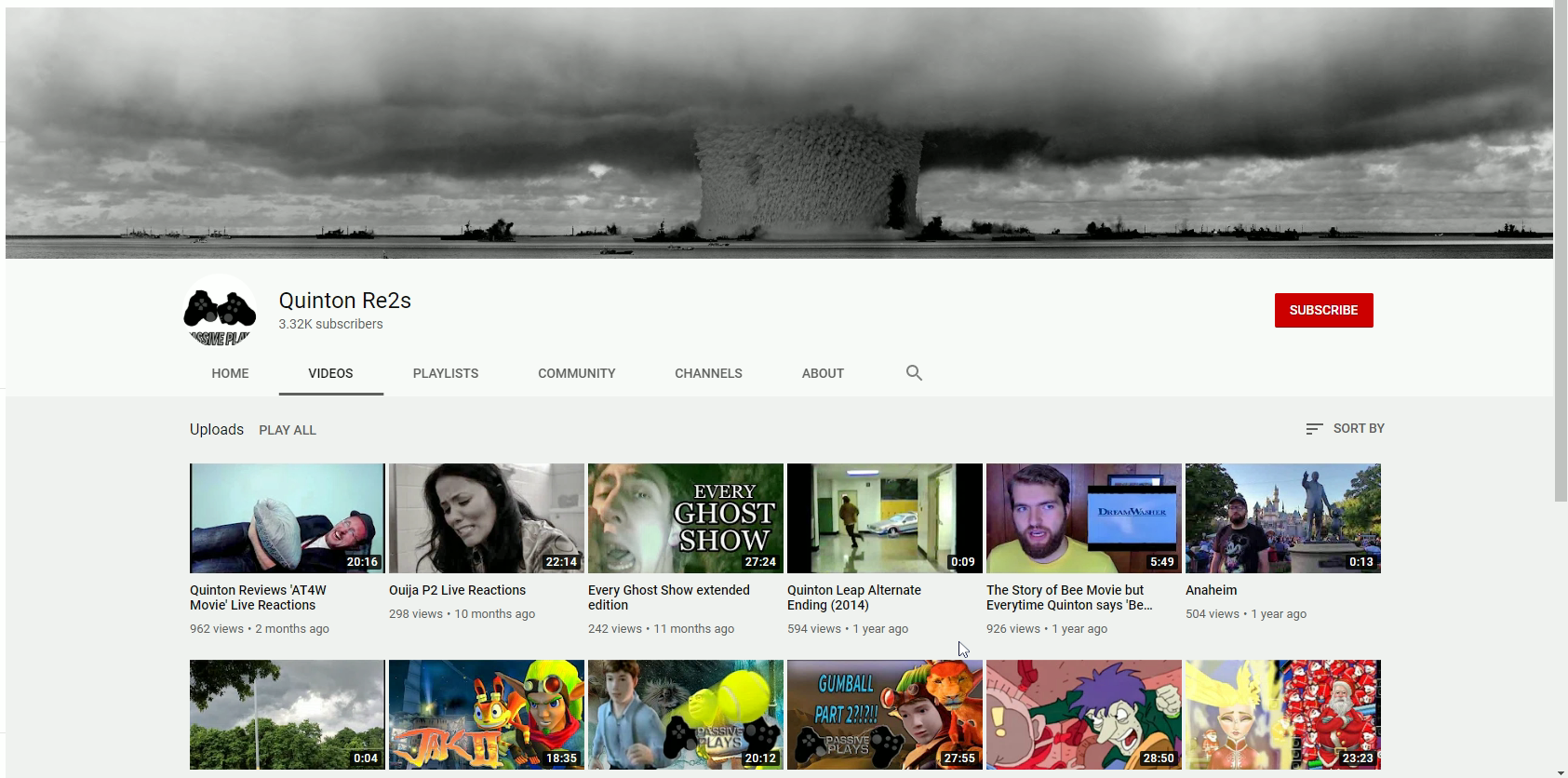The width and height of the screenshot is (1568, 778).
Task: Click '962 views • 2 months ago' text
Action: coord(260,629)
